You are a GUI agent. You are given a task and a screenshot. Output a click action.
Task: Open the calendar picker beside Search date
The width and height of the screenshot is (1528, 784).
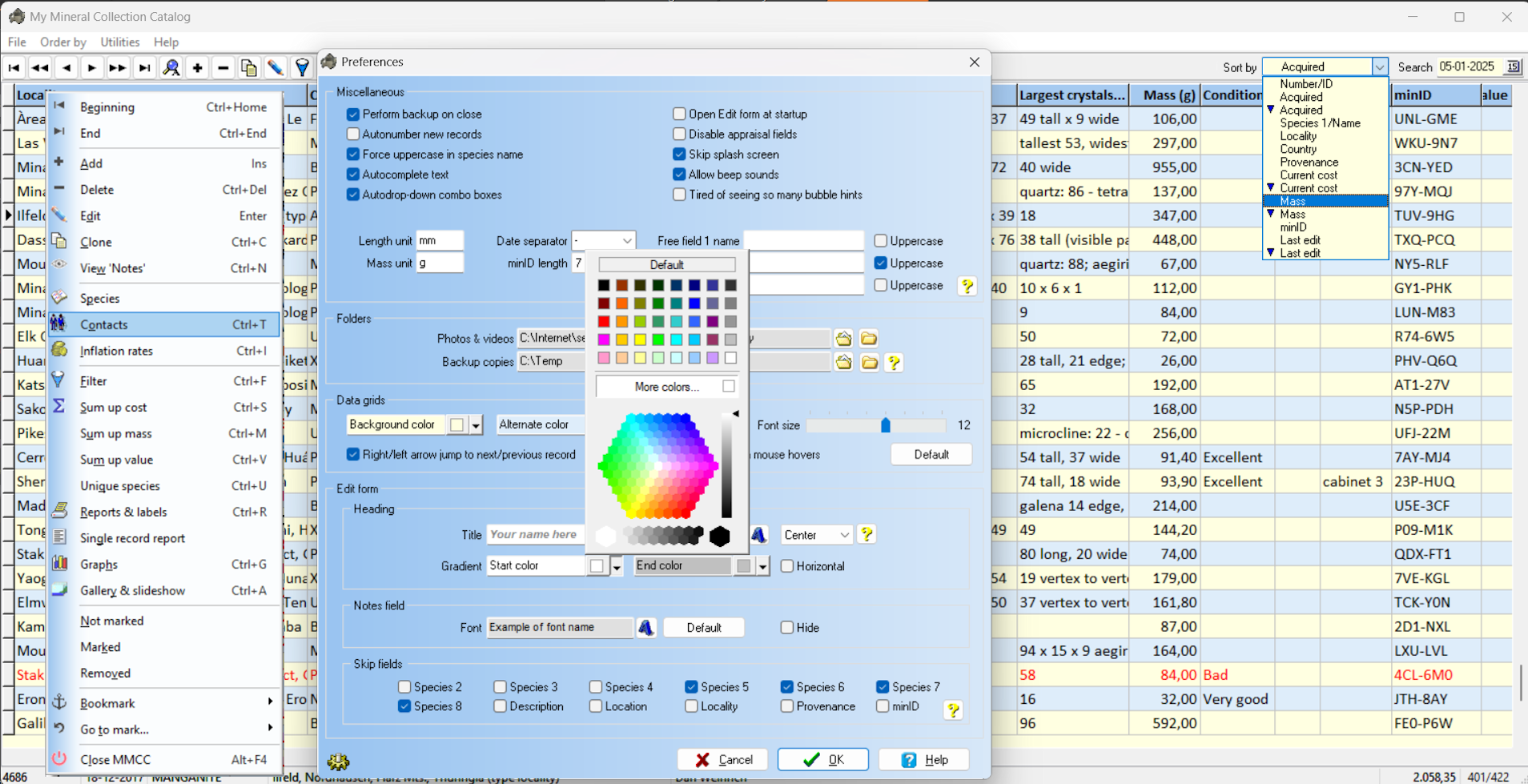point(1513,67)
